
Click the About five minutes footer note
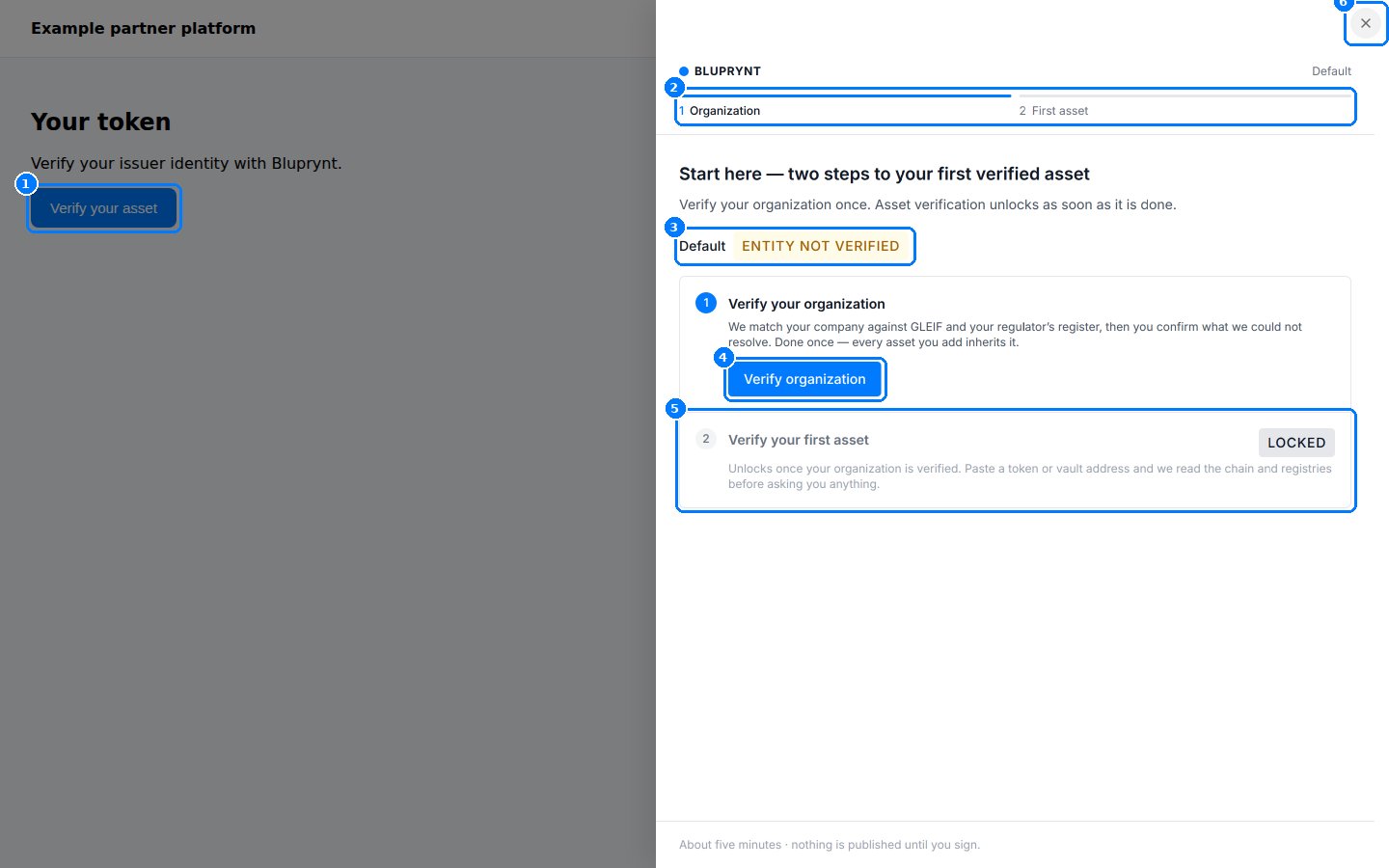tap(830, 845)
